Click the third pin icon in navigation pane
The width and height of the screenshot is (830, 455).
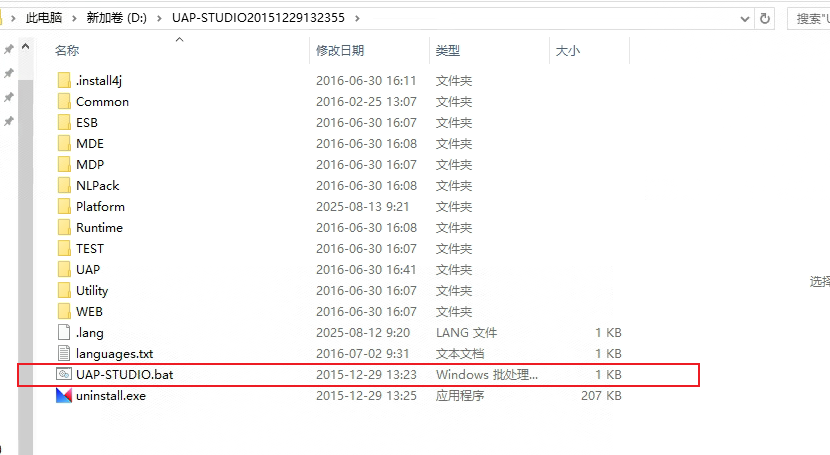[8, 97]
